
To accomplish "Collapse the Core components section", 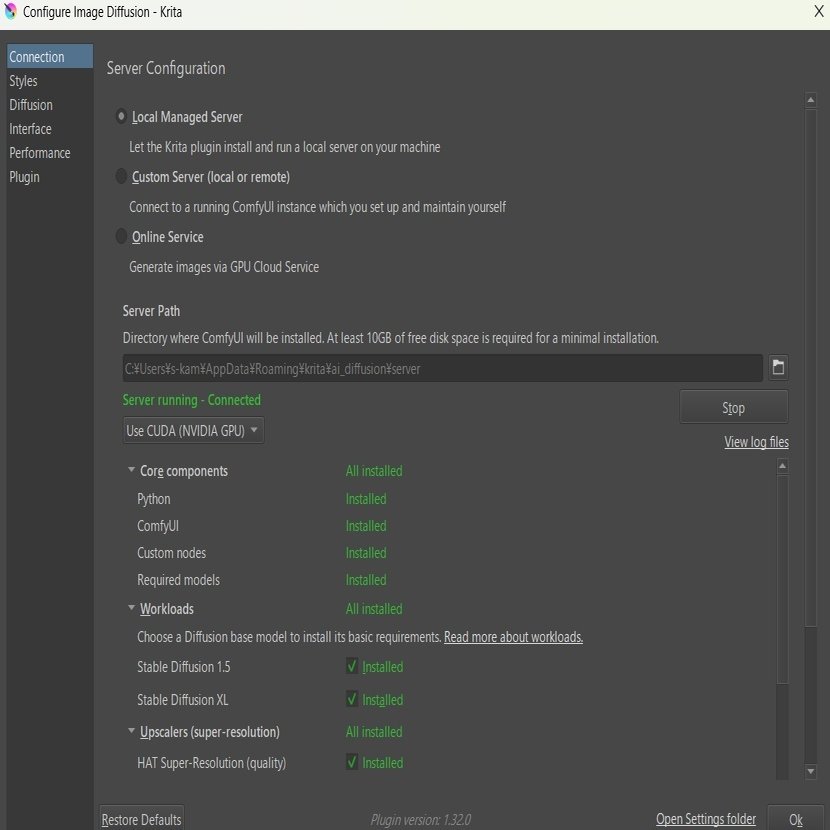I will (131, 470).
